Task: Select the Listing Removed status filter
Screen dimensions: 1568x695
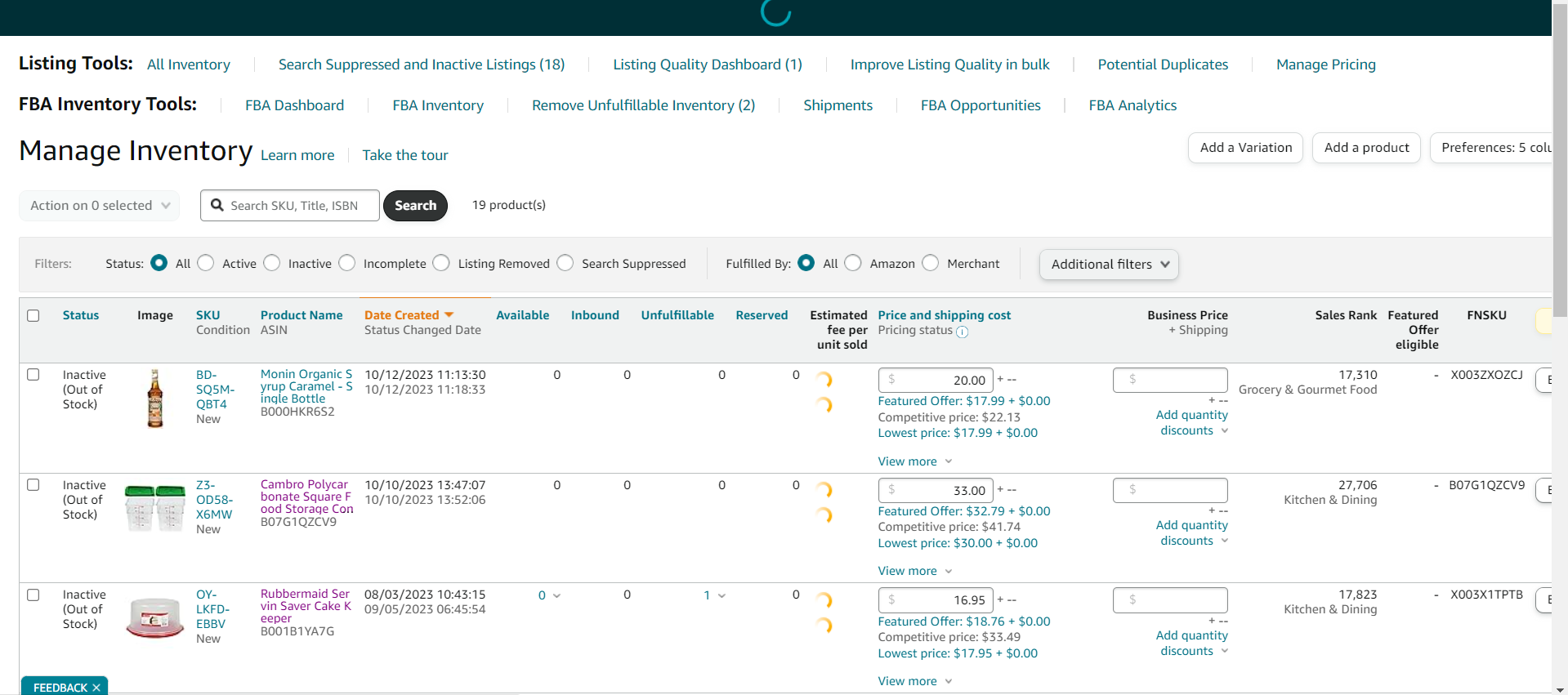Action: pos(441,263)
